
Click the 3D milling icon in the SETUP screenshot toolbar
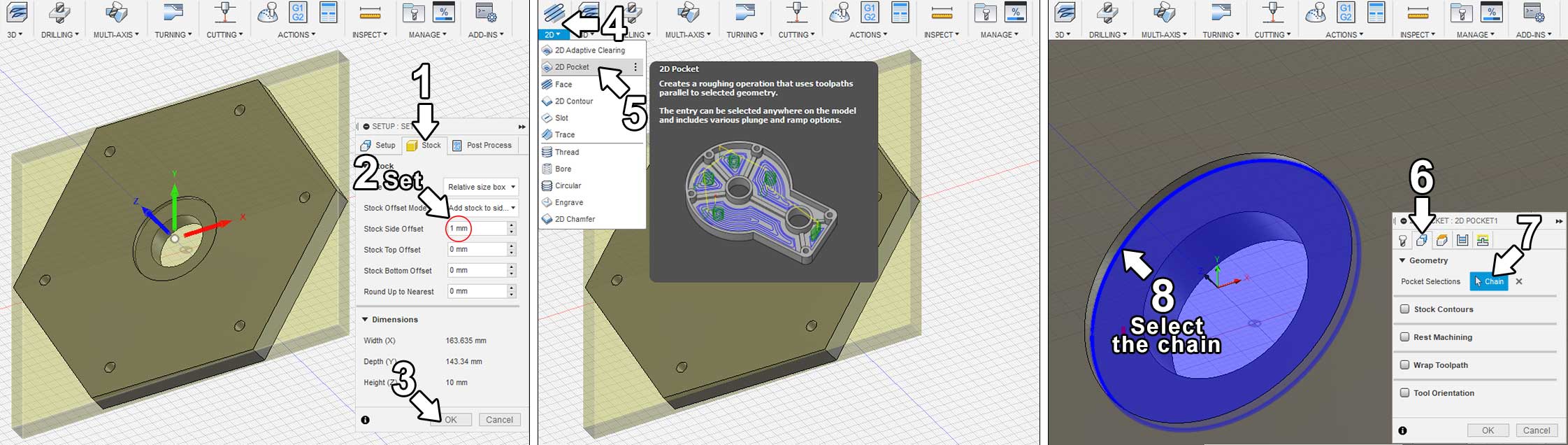(x=17, y=12)
